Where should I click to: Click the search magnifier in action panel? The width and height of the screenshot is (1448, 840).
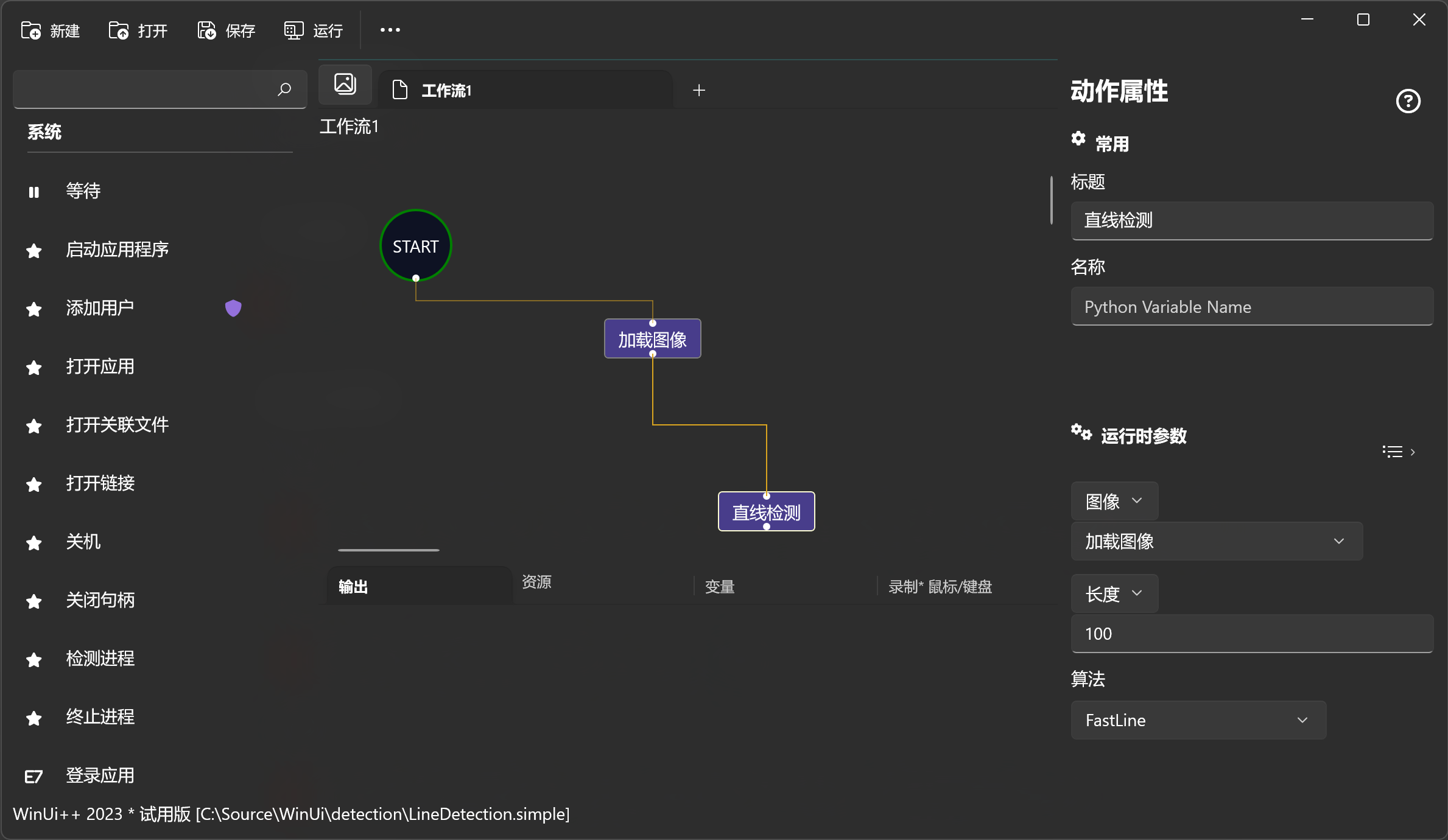pos(284,89)
